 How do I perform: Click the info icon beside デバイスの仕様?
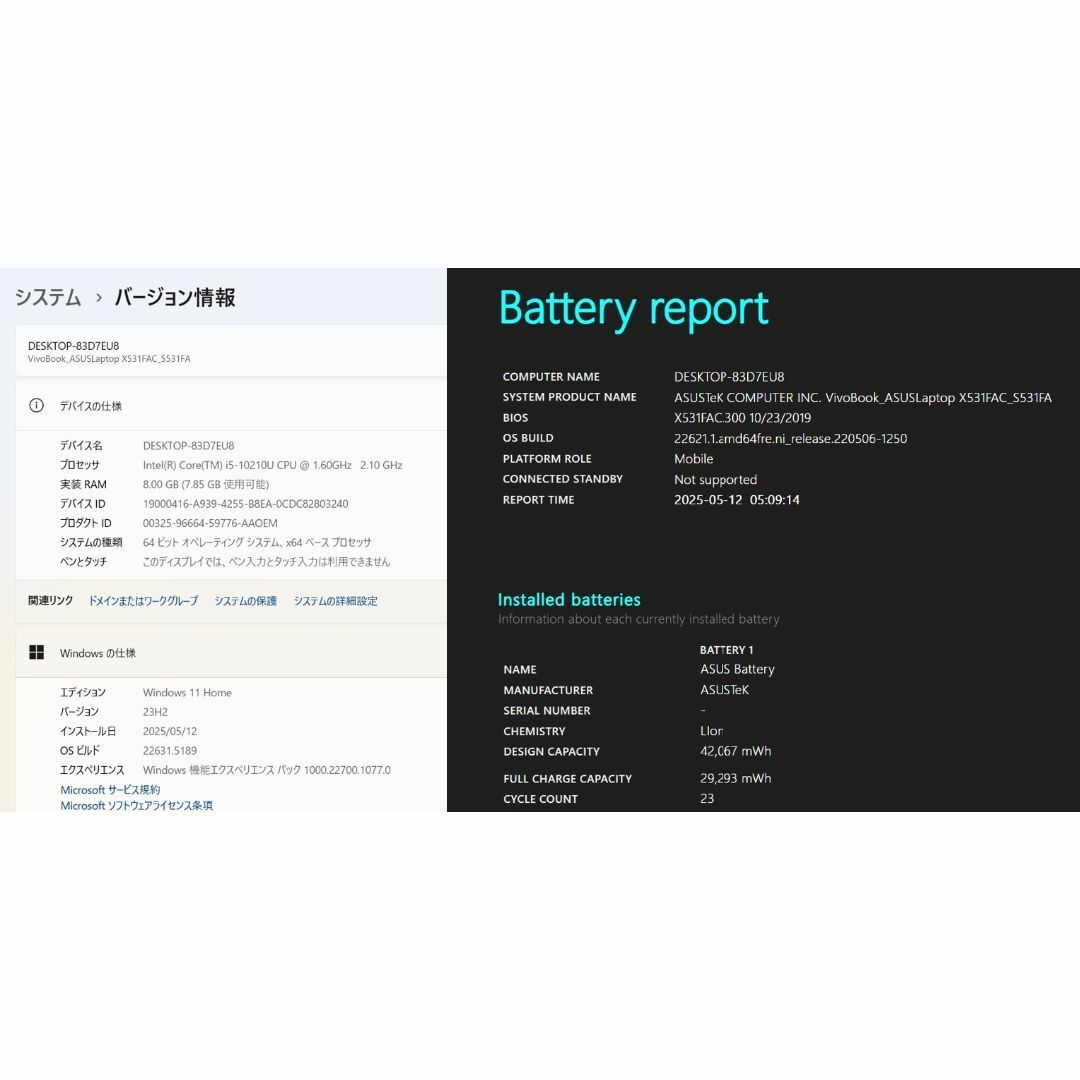(37, 406)
